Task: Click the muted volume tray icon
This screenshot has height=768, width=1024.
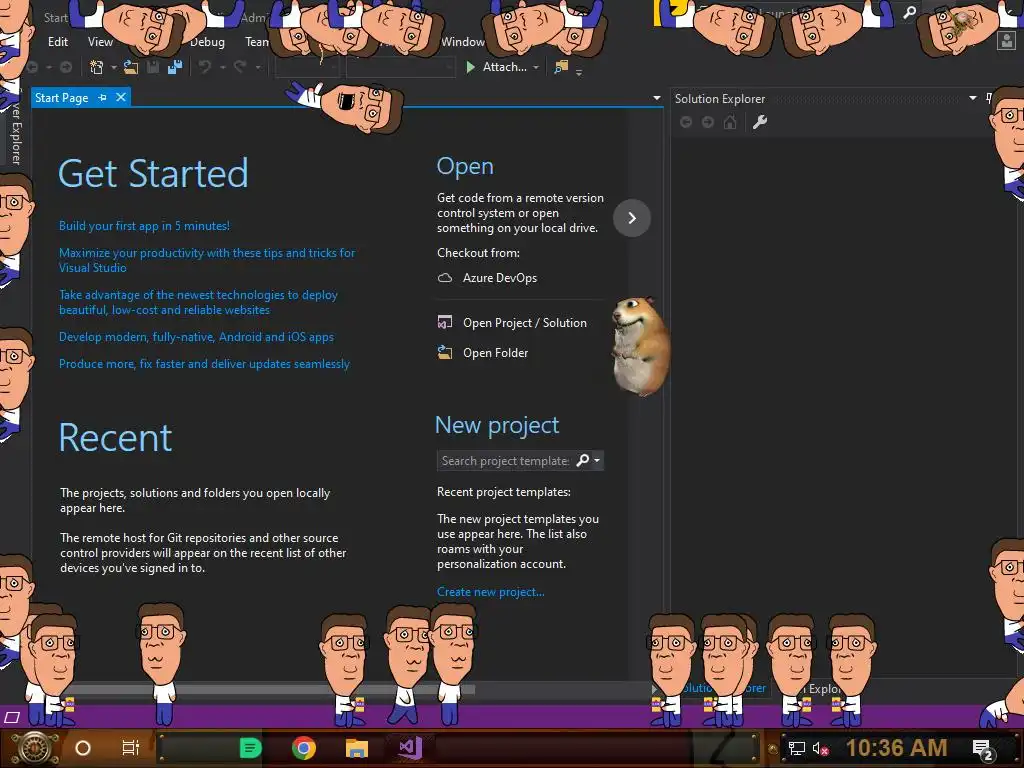Action: 820,748
